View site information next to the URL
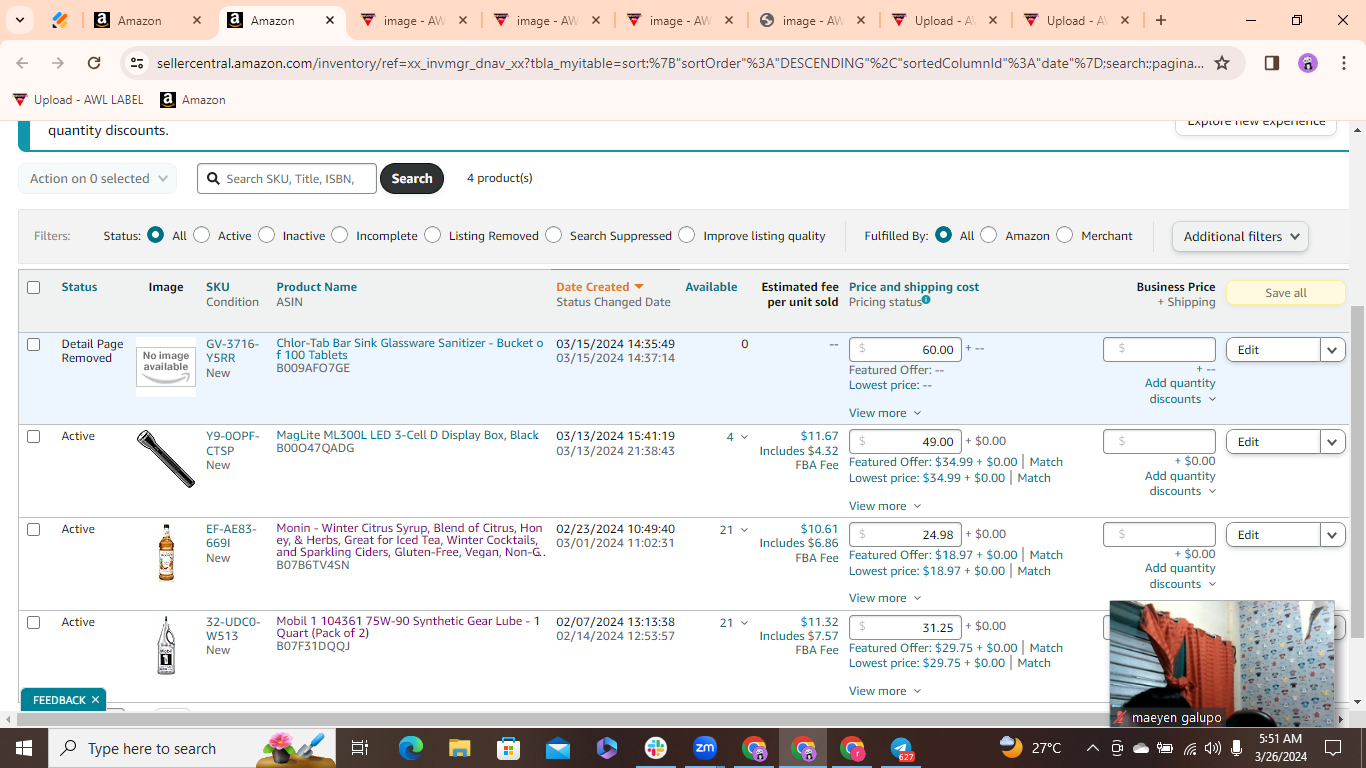 [x=137, y=63]
